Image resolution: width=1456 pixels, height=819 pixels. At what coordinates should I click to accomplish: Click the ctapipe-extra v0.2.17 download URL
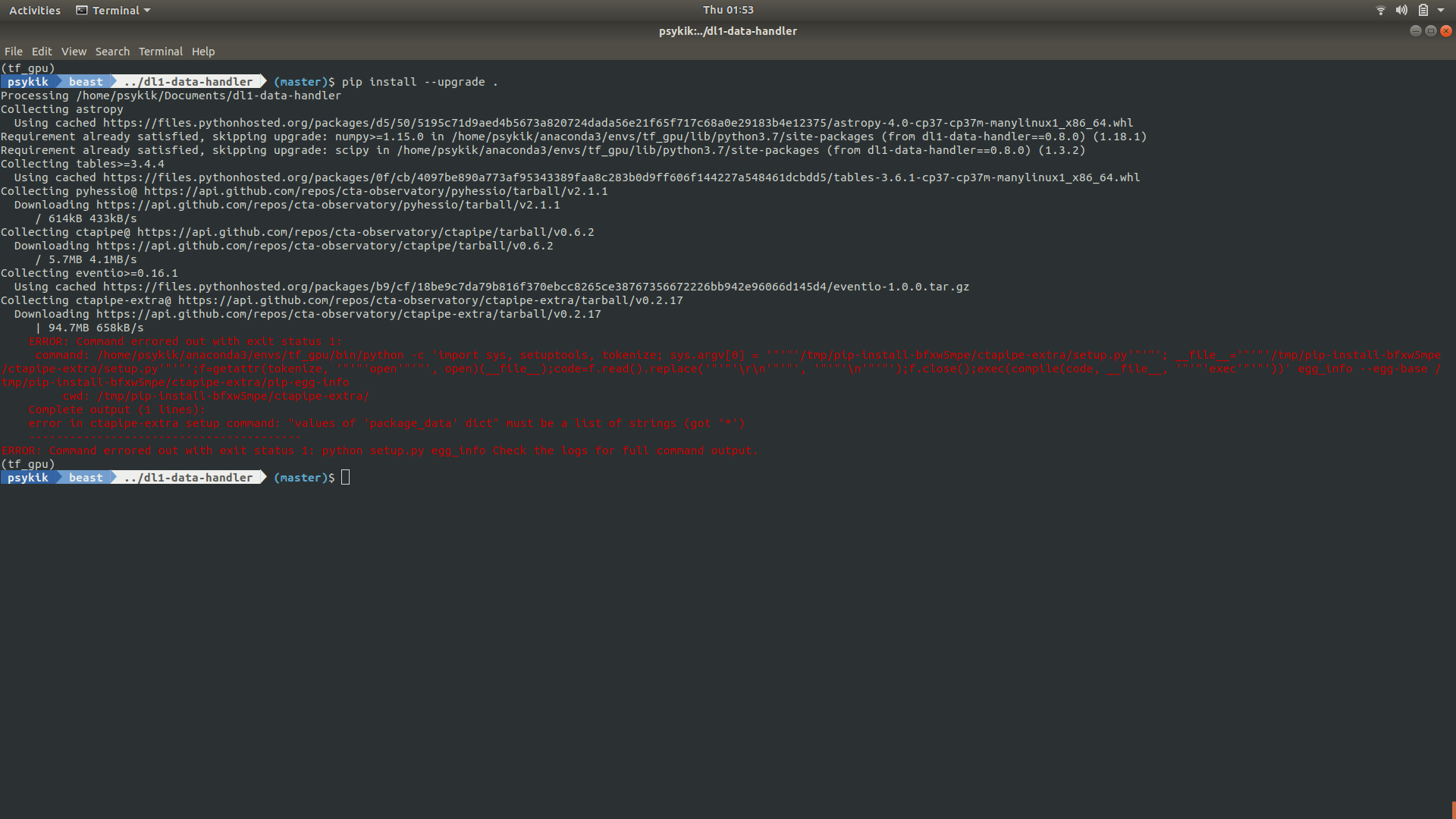coord(349,314)
